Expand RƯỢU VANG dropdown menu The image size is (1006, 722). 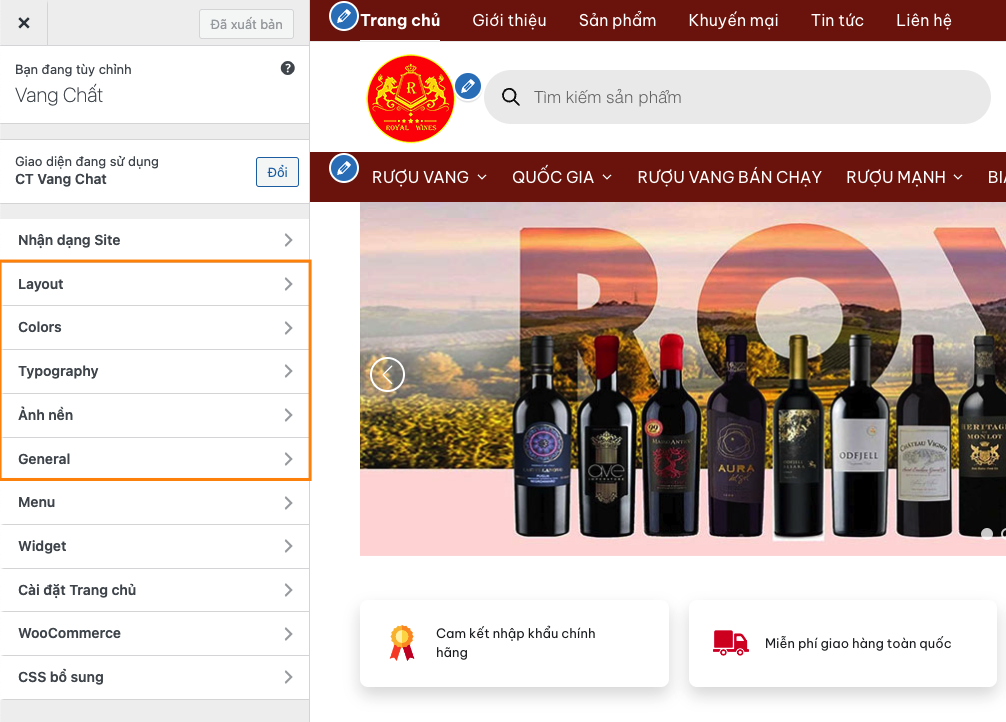(429, 177)
